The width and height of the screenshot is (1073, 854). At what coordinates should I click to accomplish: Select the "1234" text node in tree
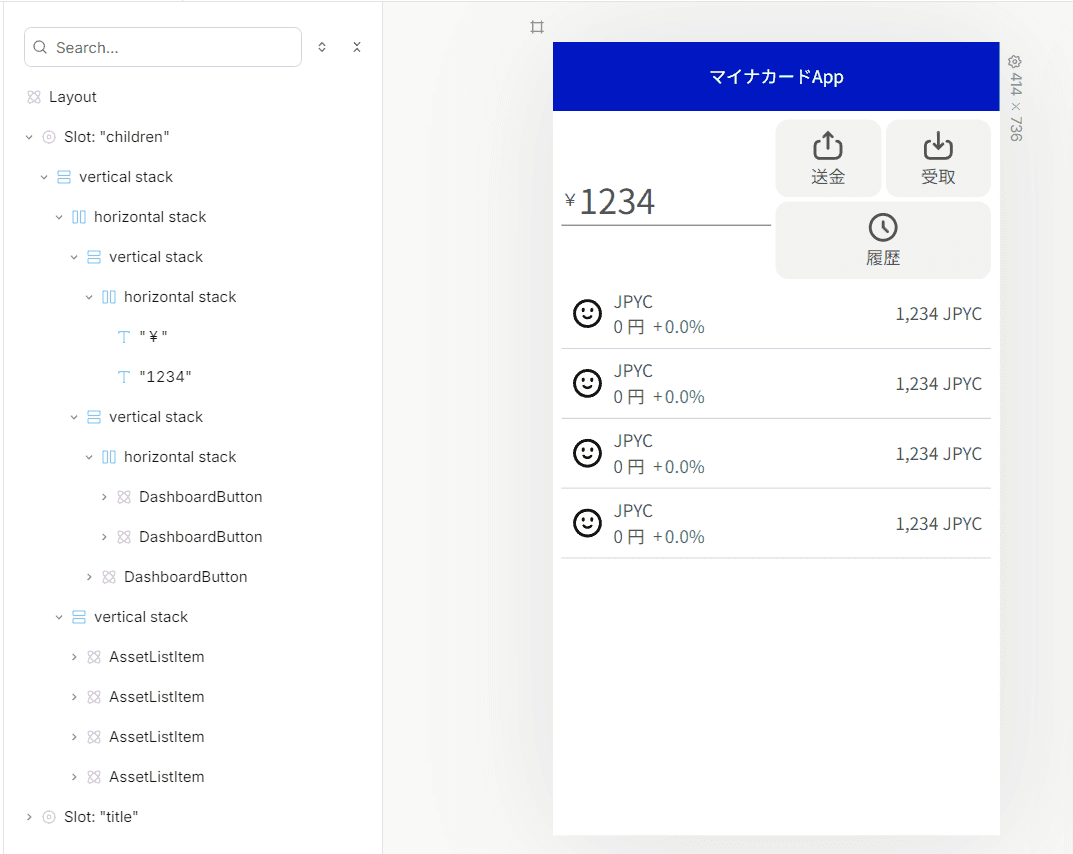pyautogui.click(x=165, y=377)
